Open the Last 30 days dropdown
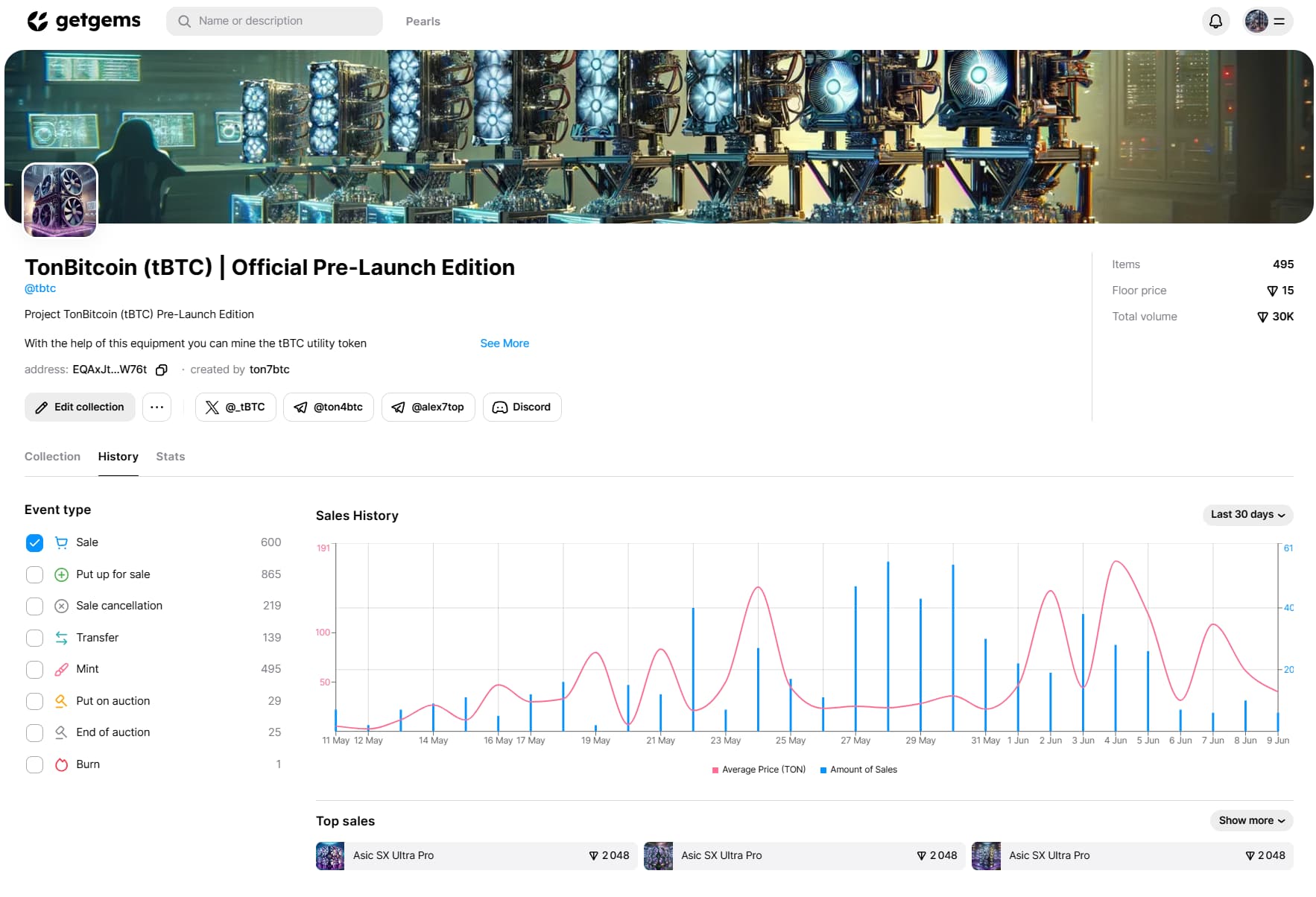 click(x=1247, y=515)
